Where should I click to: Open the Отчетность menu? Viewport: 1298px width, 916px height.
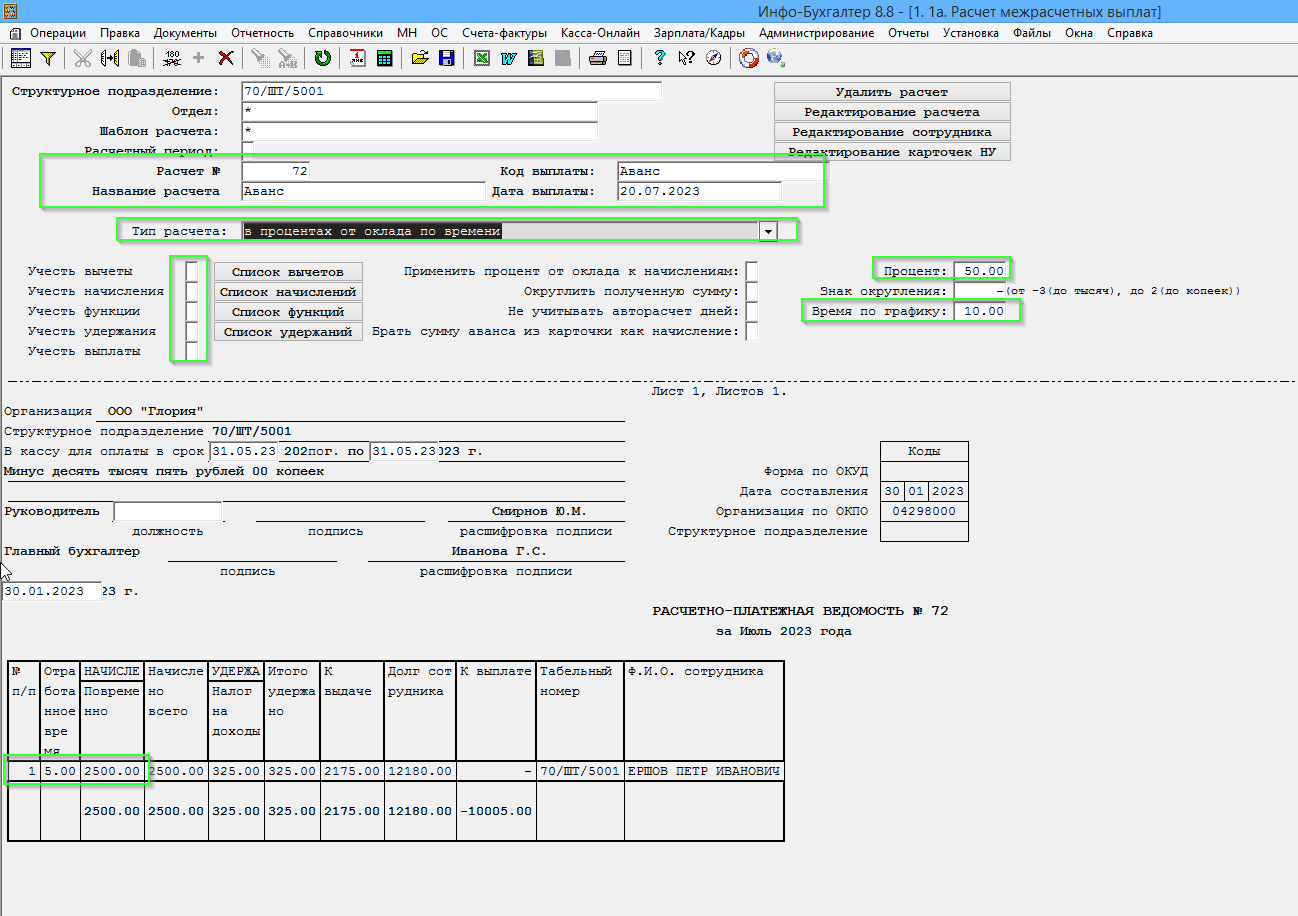263,33
